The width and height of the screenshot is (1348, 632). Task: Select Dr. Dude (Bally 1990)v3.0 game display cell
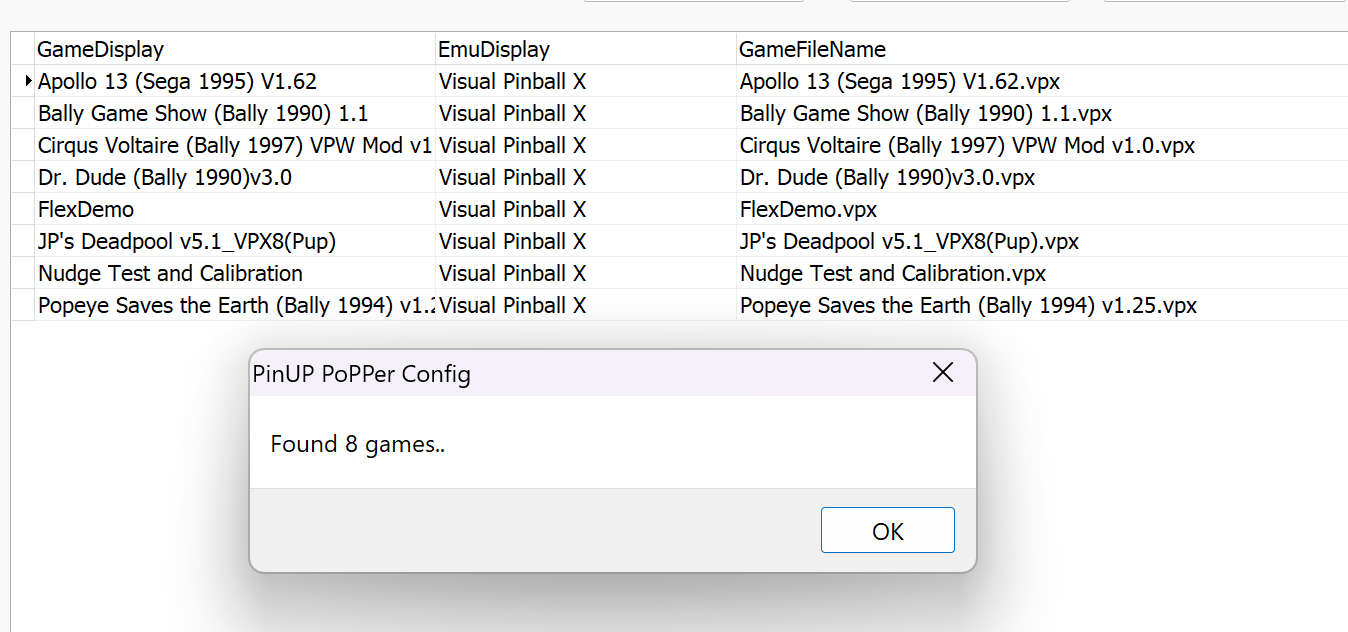165,178
